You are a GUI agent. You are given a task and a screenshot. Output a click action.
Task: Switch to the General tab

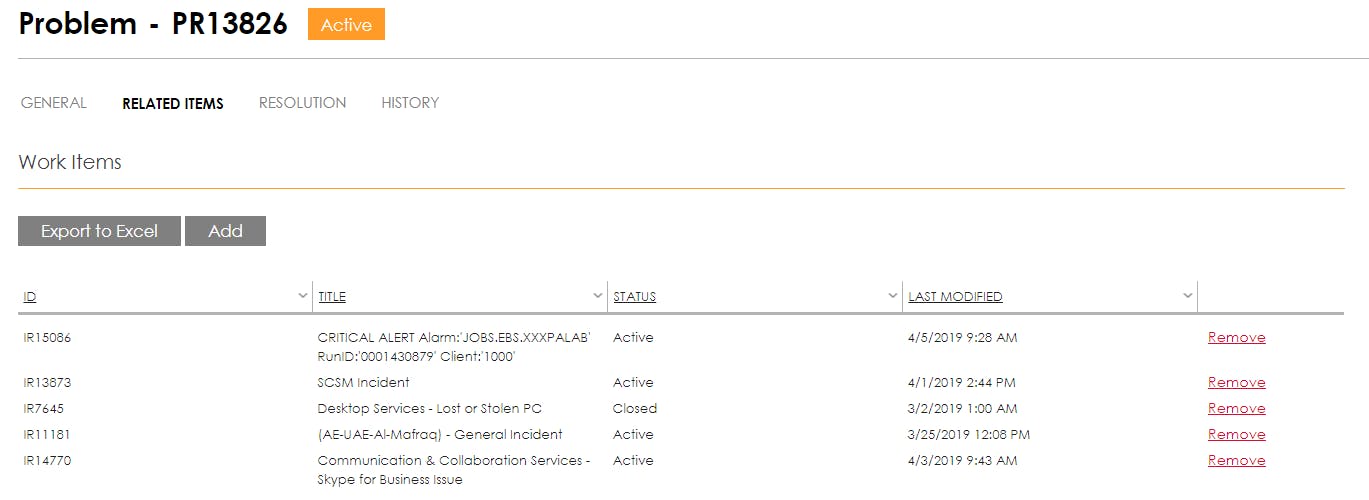(x=54, y=103)
